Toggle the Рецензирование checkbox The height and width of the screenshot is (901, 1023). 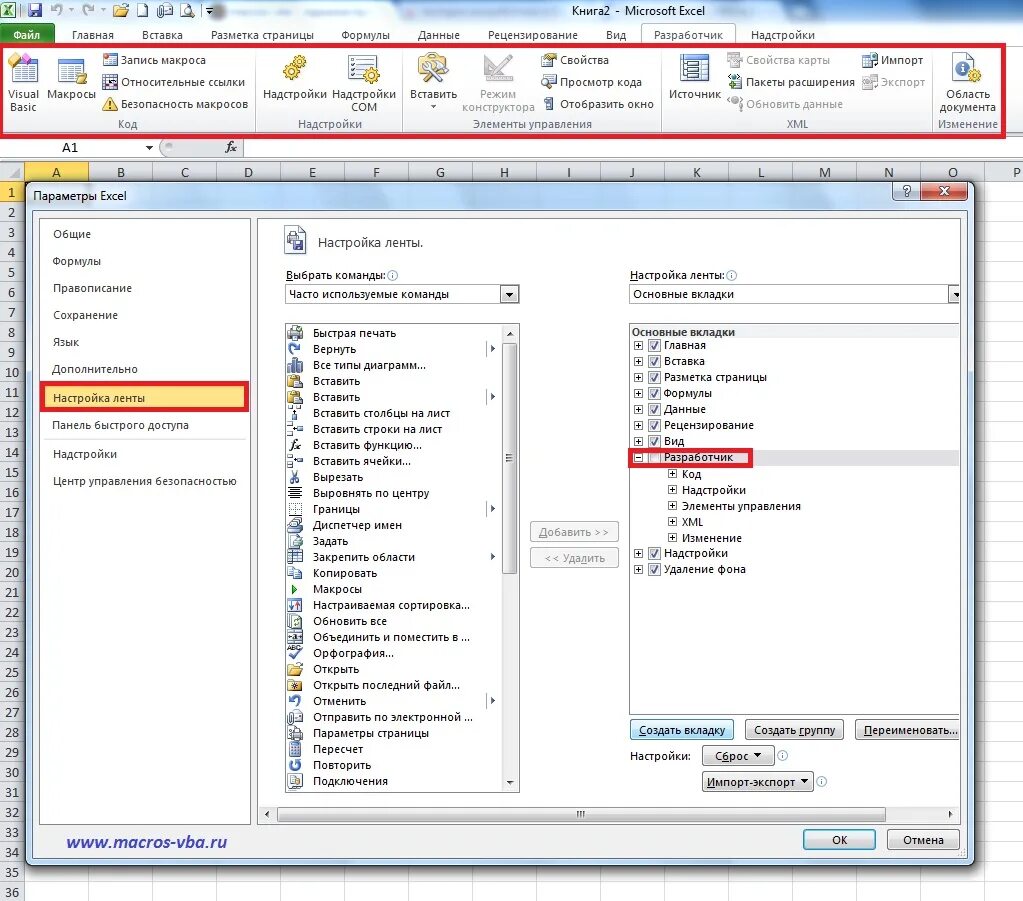654,425
